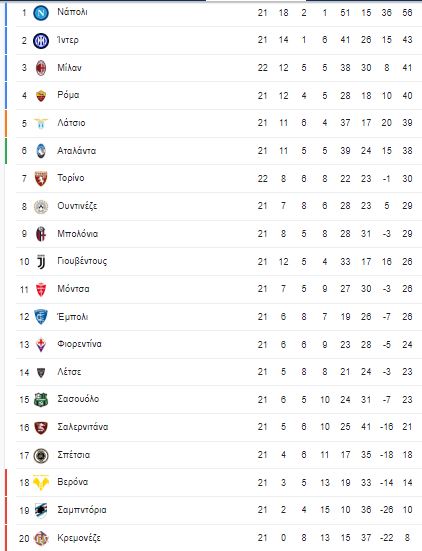Open the Sassuolo crest icon

(x=41, y=400)
